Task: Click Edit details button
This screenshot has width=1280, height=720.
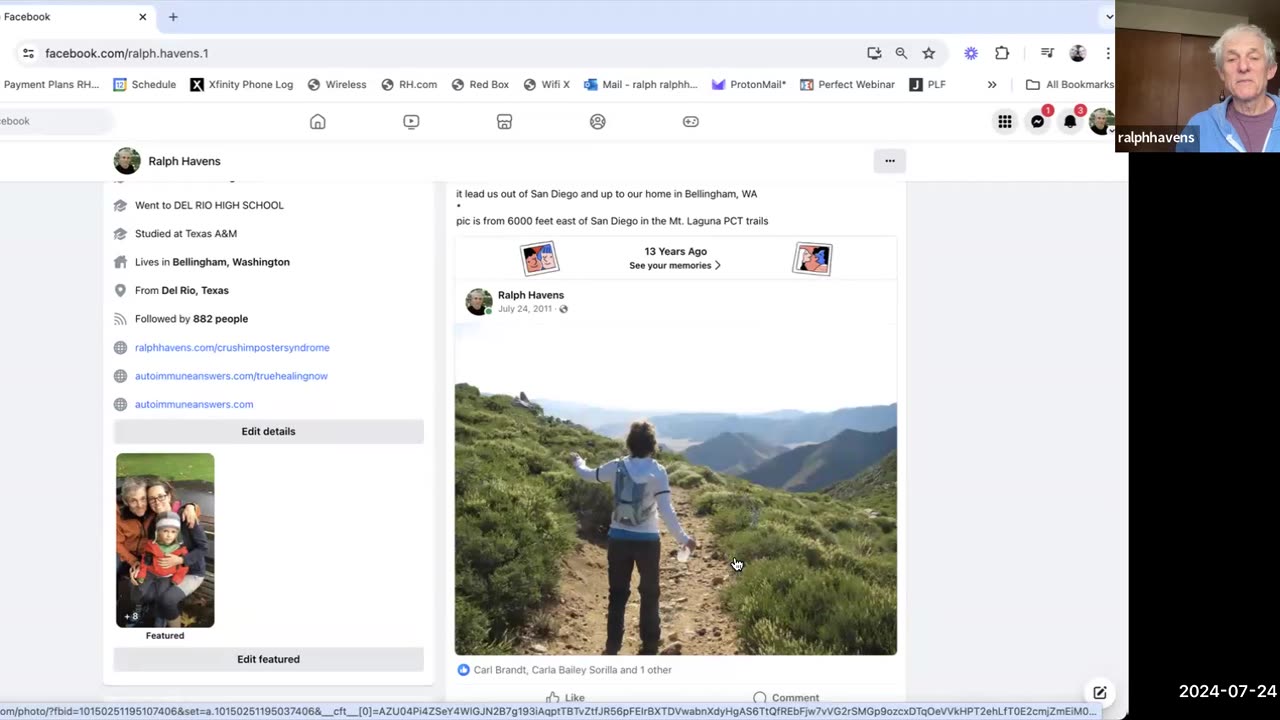Action: pyautogui.click(x=268, y=432)
